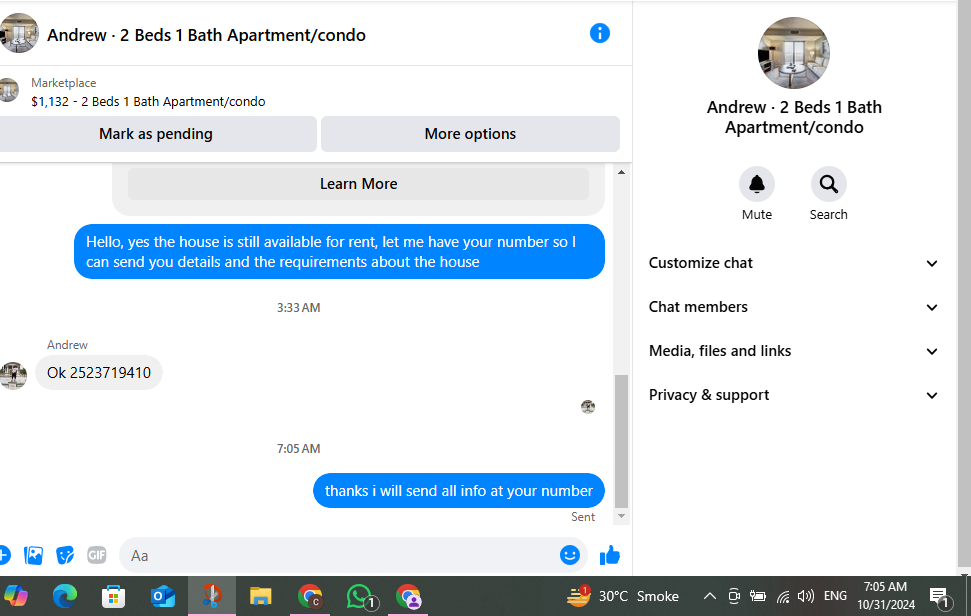971x616 pixels.
Task: Expand Media, files and links section
Action: click(793, 351)
